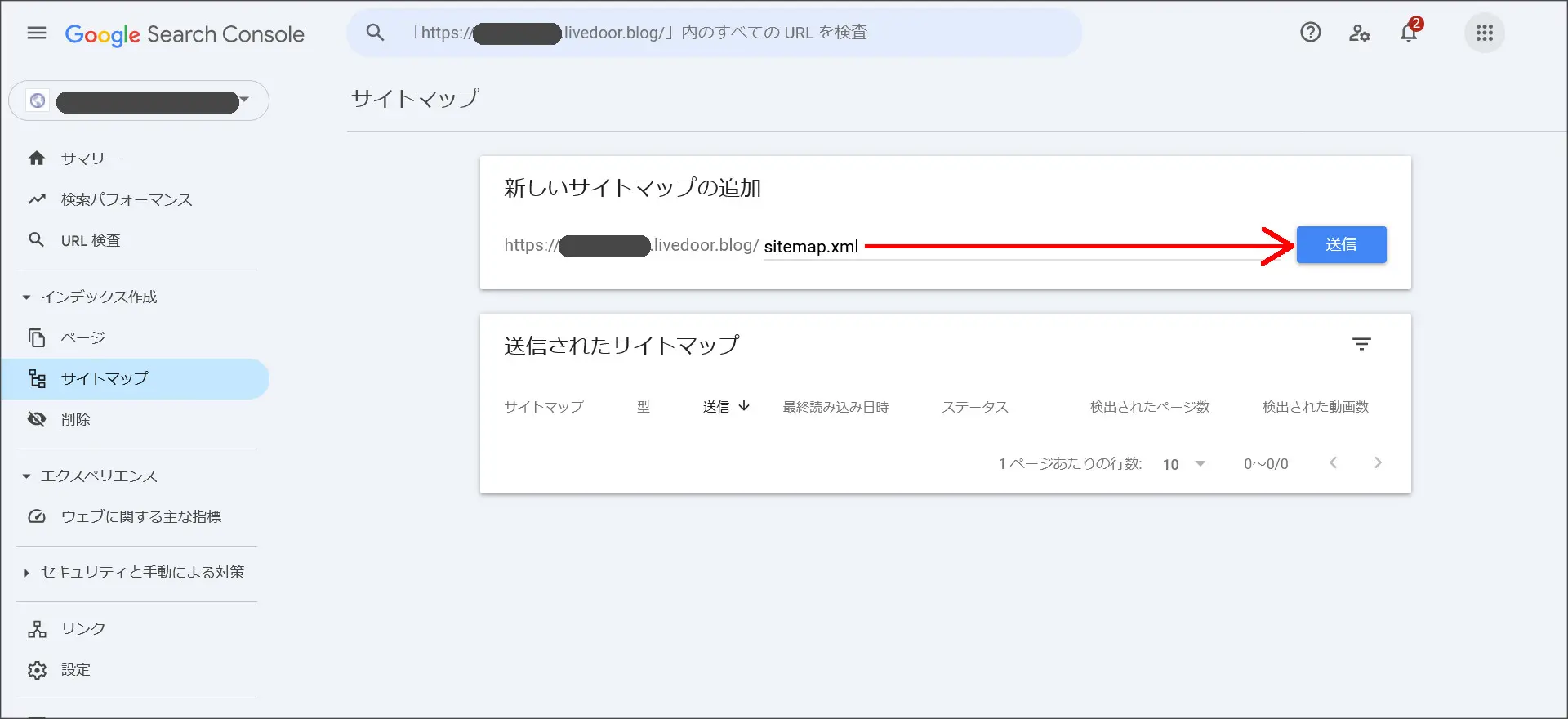Image resolution: width=1568 pixels, height=719 pixels.
Task: Go to next page of sitemaps table
Action: click(x=1378, y=462)
